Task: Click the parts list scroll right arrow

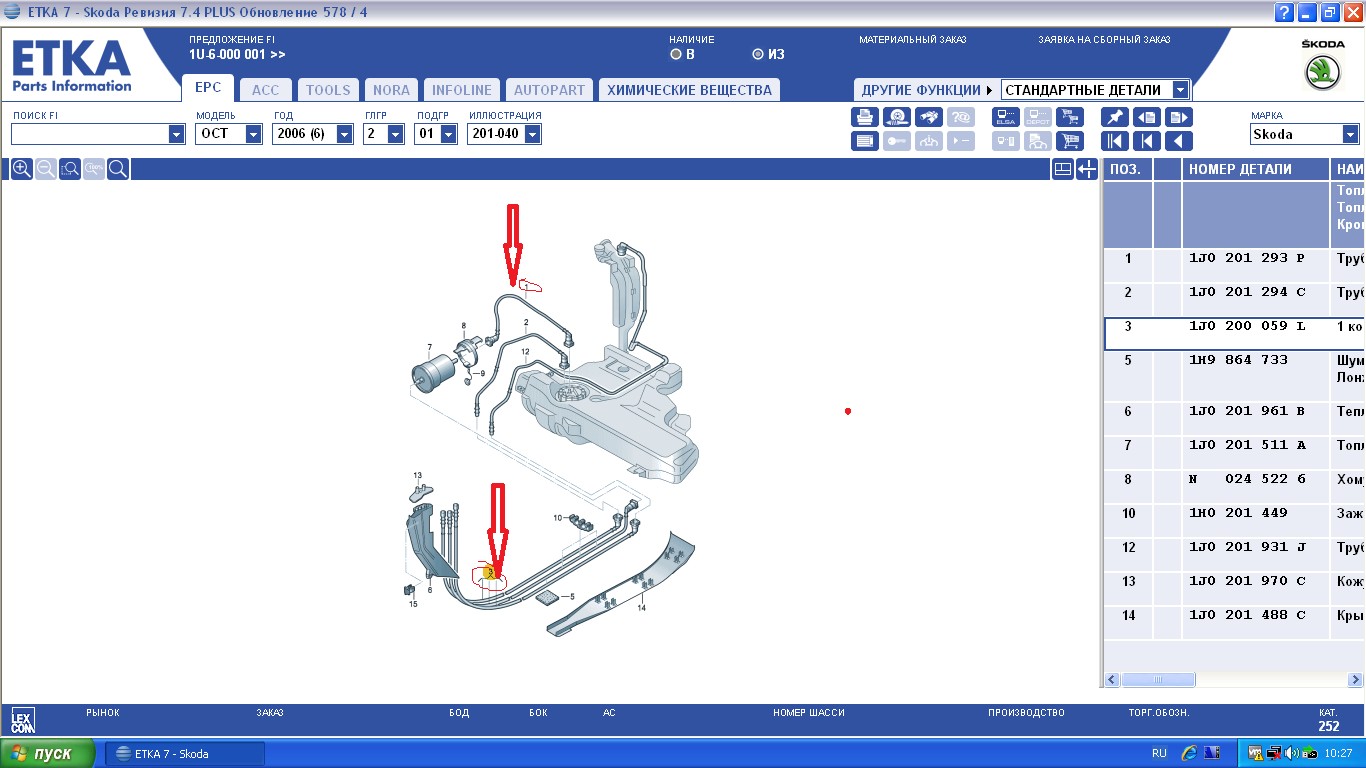Action: pyautogui.click(x=1356, y=680)
